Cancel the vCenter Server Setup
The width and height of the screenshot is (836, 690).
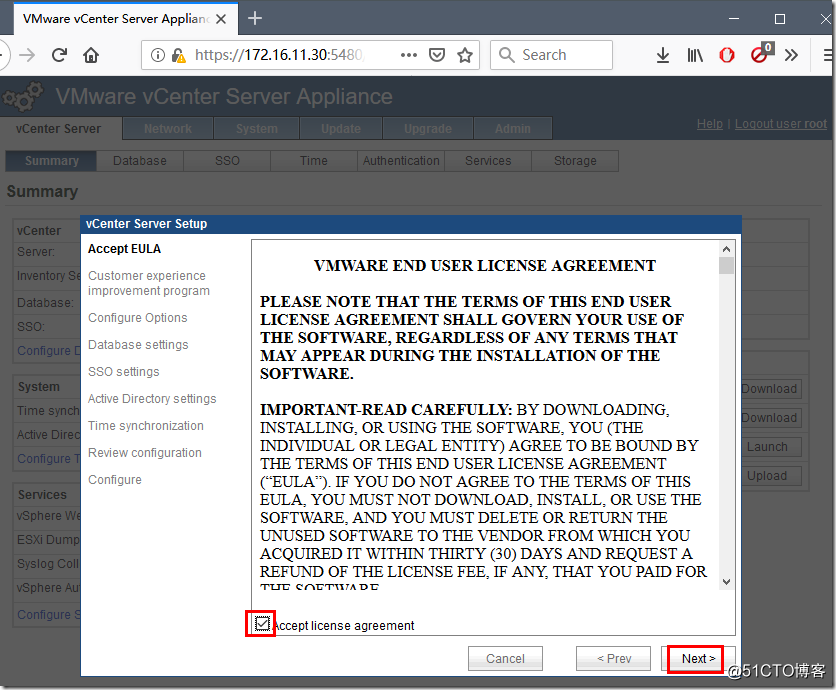(505, 659)
